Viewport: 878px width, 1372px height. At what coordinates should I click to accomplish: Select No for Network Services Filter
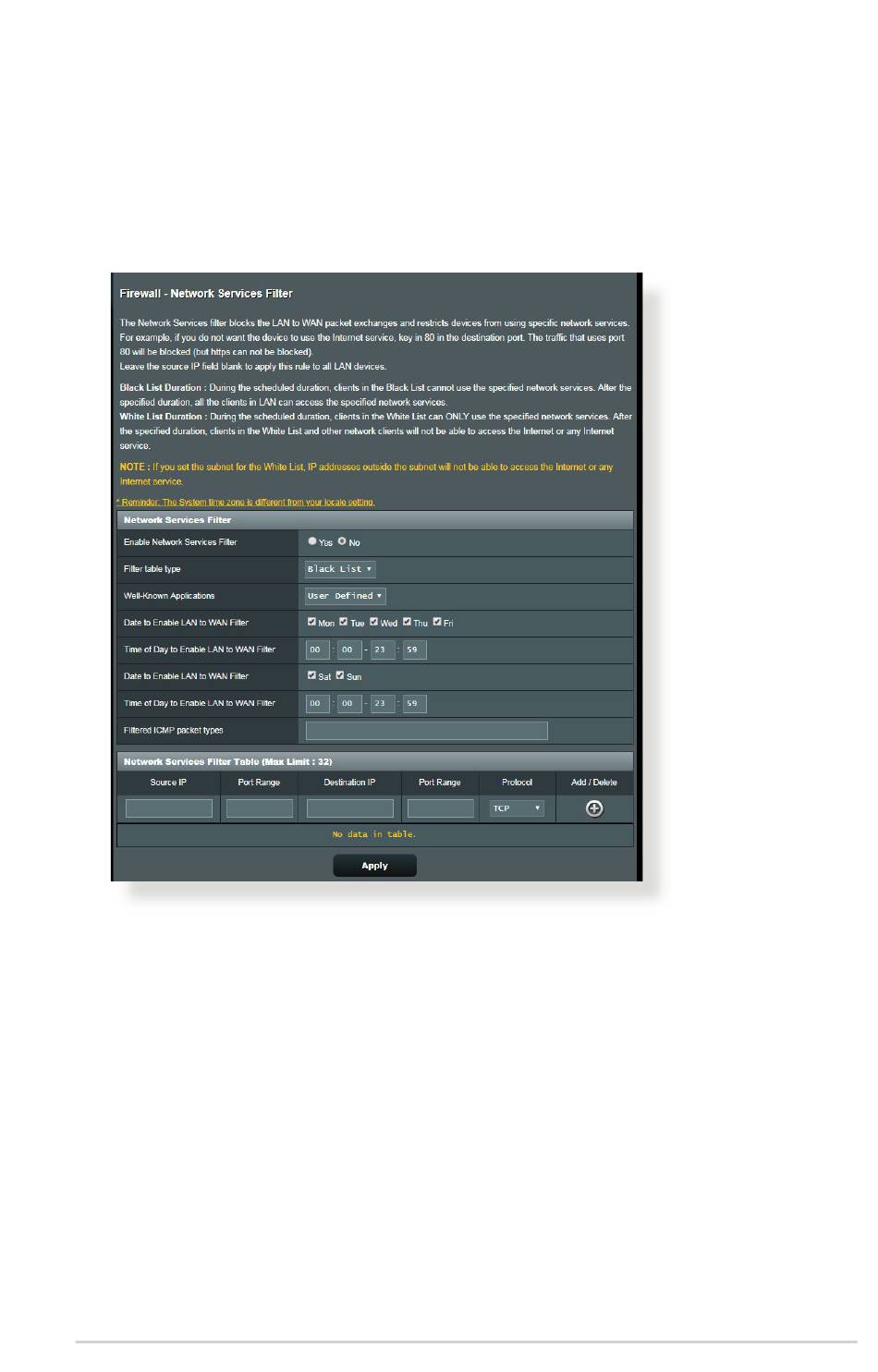tap(342, 541)
